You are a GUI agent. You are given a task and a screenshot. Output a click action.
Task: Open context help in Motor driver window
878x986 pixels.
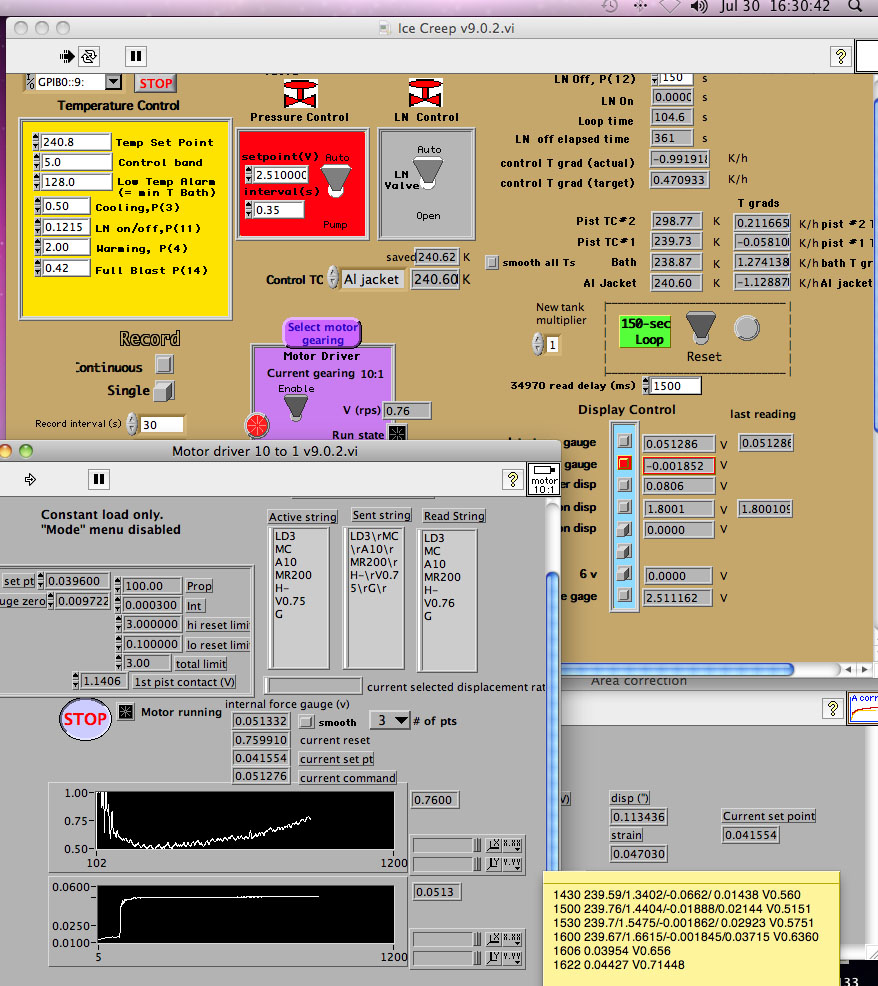click(512, 479)
